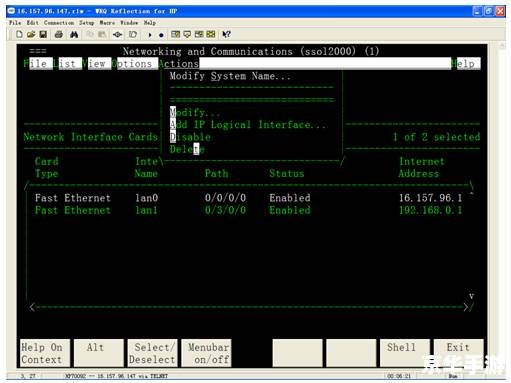Viewport: 511px width, 383px height.
Task: Choose Add IP Logical Interface entry
Action: [248, 125]
